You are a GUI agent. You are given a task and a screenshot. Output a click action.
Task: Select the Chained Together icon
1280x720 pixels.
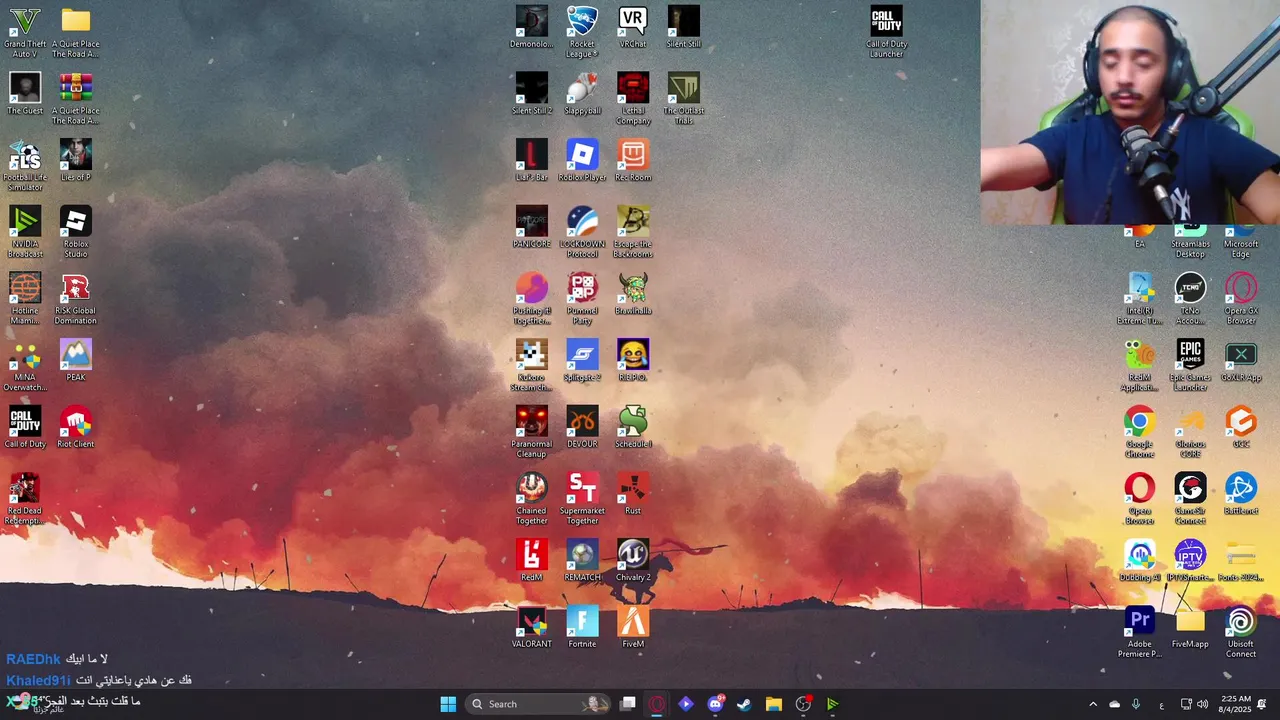532,499
